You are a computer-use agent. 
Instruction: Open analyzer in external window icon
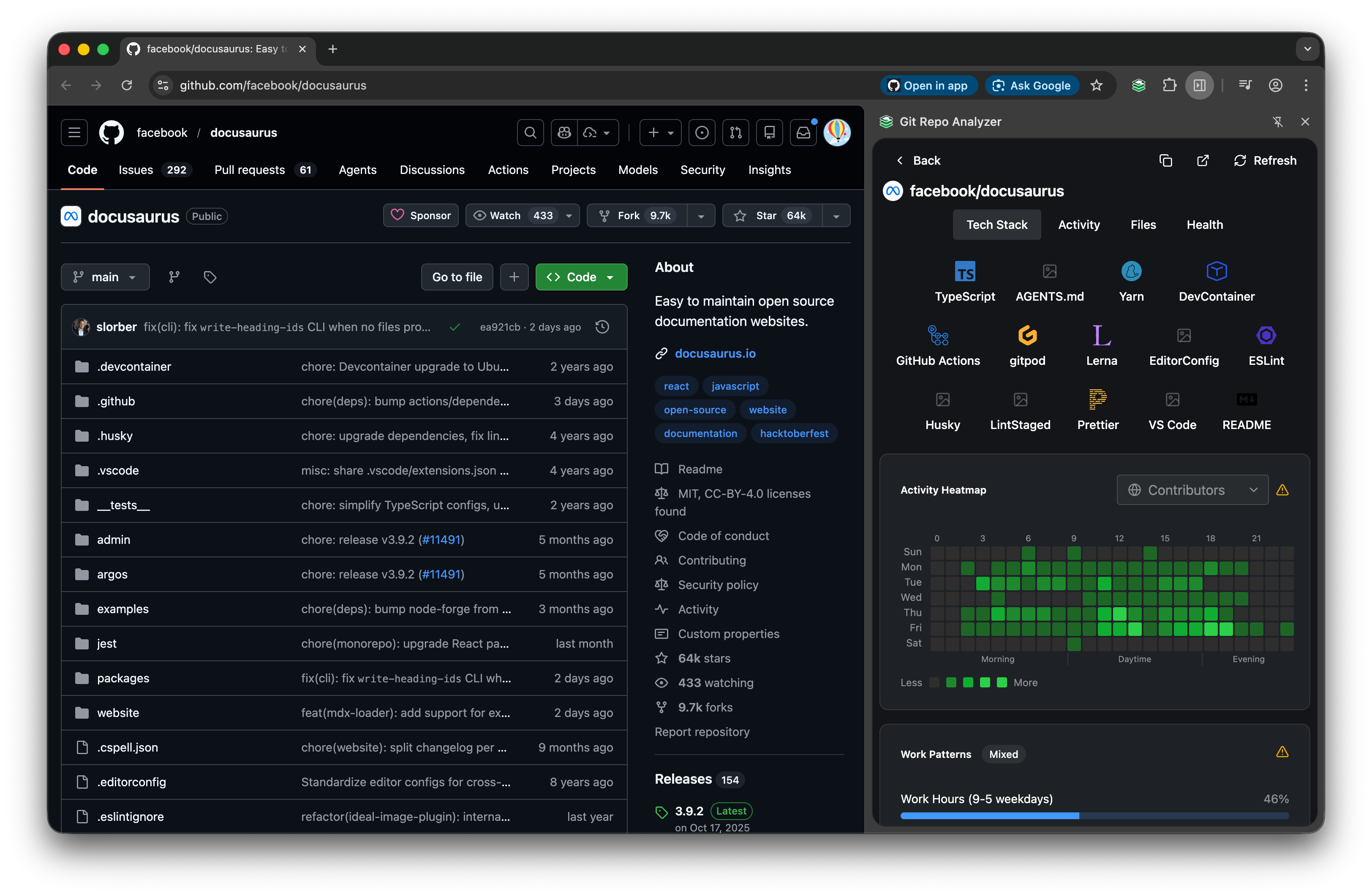[1203, 161]
